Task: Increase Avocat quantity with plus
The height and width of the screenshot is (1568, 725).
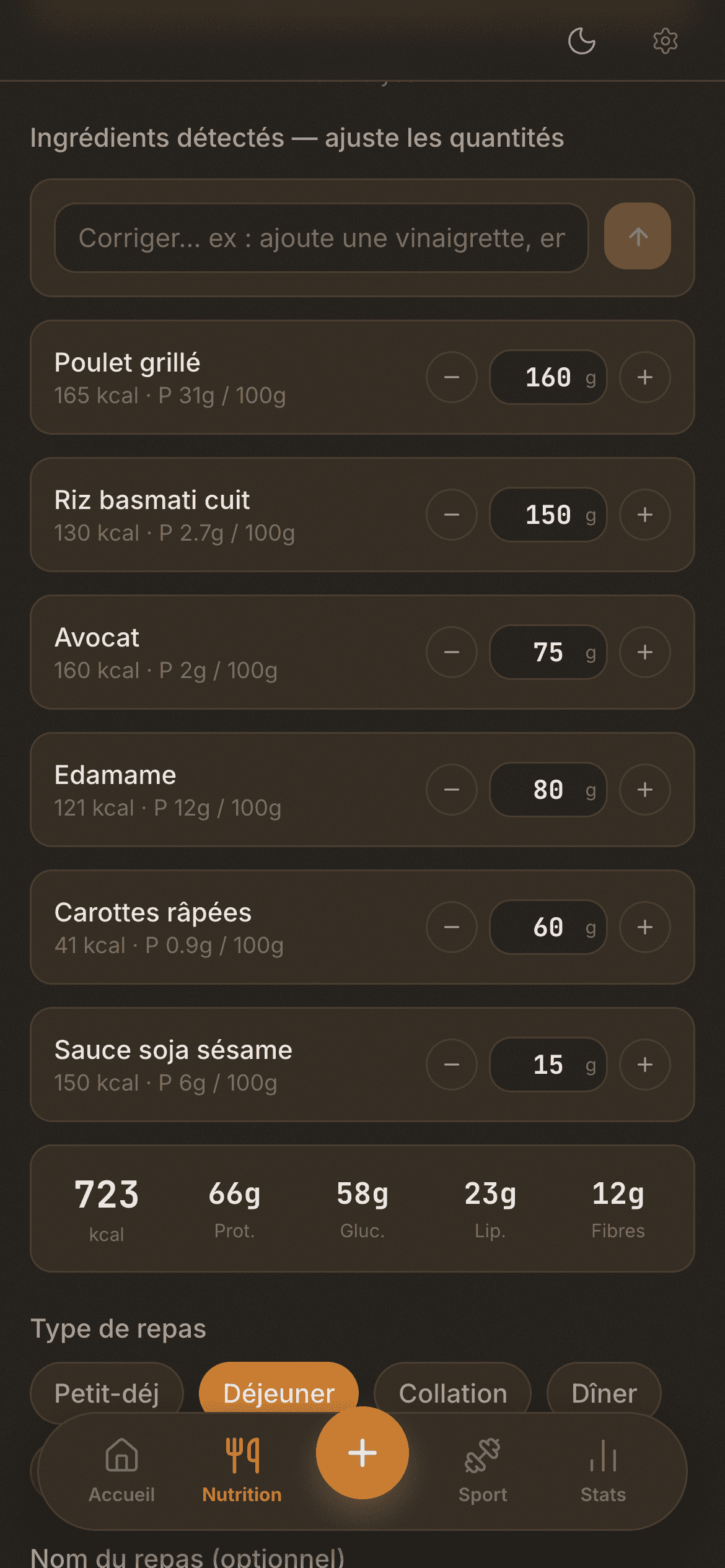Action: pos(645,652)
